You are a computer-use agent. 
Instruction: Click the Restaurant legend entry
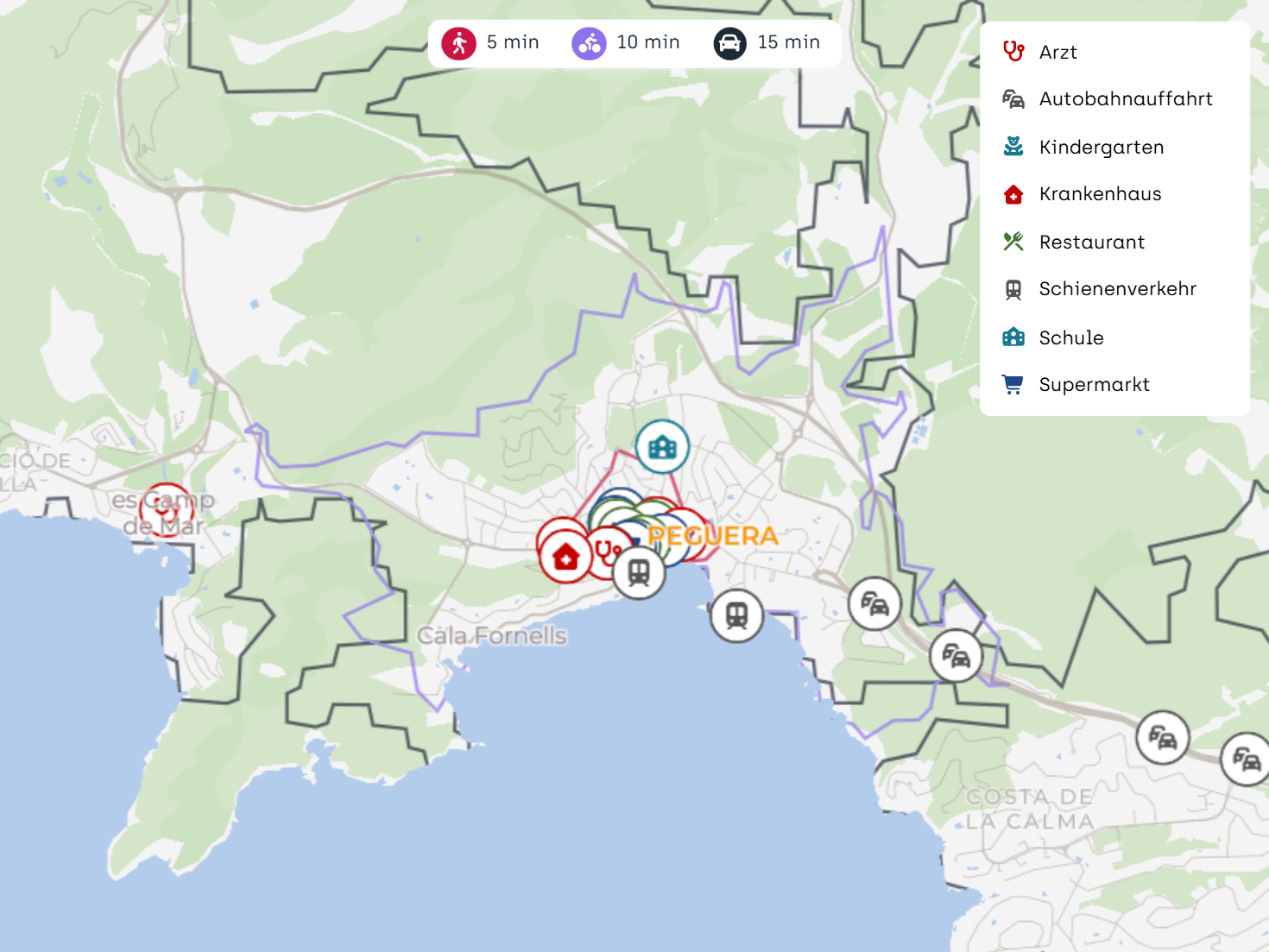click(x=1091, y=243)
